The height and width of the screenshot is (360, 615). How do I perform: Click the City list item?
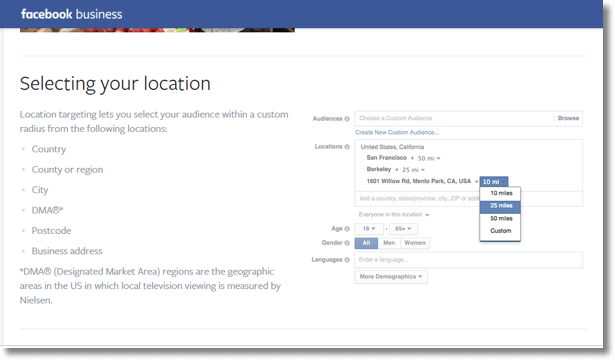[x=40, y=190]
